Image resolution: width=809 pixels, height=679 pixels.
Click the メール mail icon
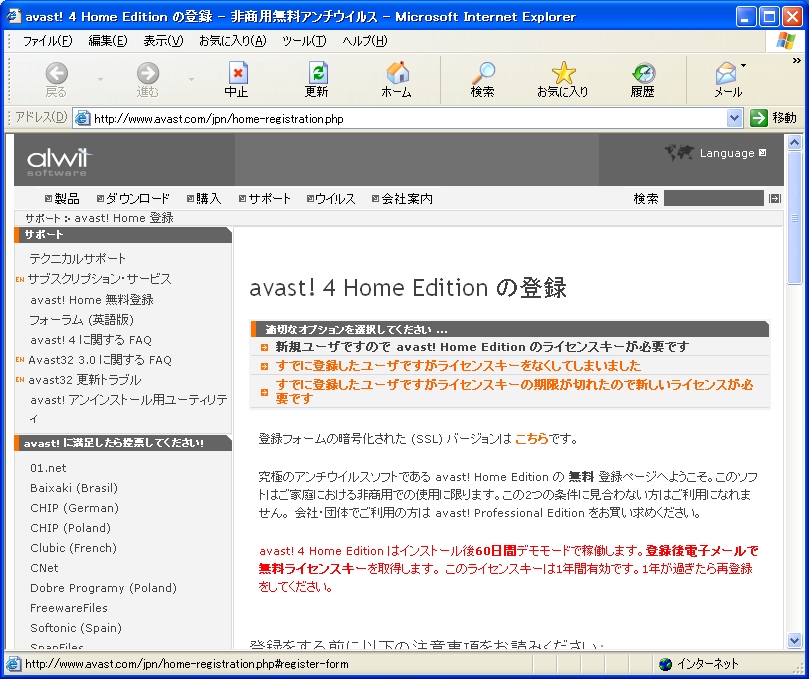[727, 80]
